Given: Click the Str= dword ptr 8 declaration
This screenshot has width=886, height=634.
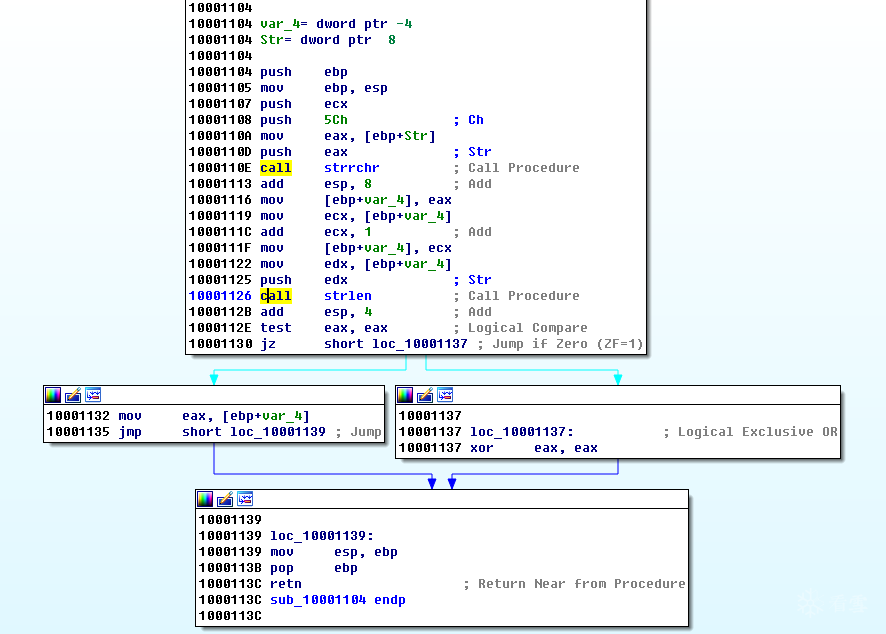Looking at the screenshot, I should coord(328,40).
